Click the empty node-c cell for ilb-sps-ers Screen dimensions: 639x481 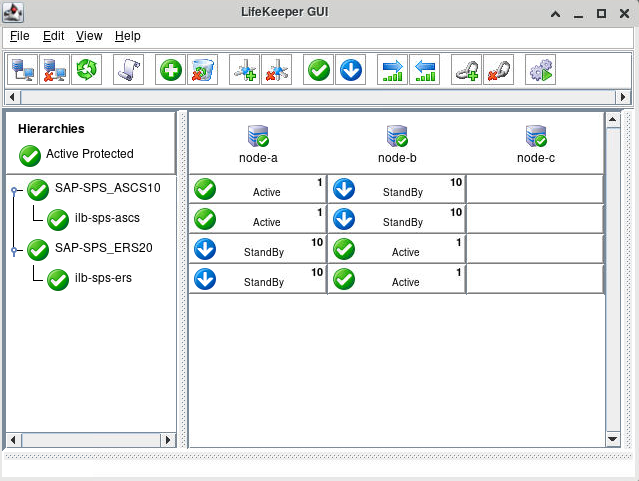535,279
